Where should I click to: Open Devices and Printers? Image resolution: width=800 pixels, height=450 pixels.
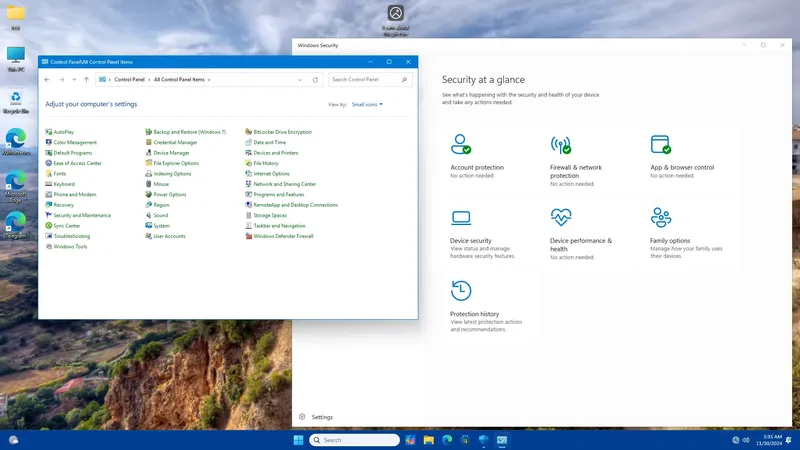276,153
